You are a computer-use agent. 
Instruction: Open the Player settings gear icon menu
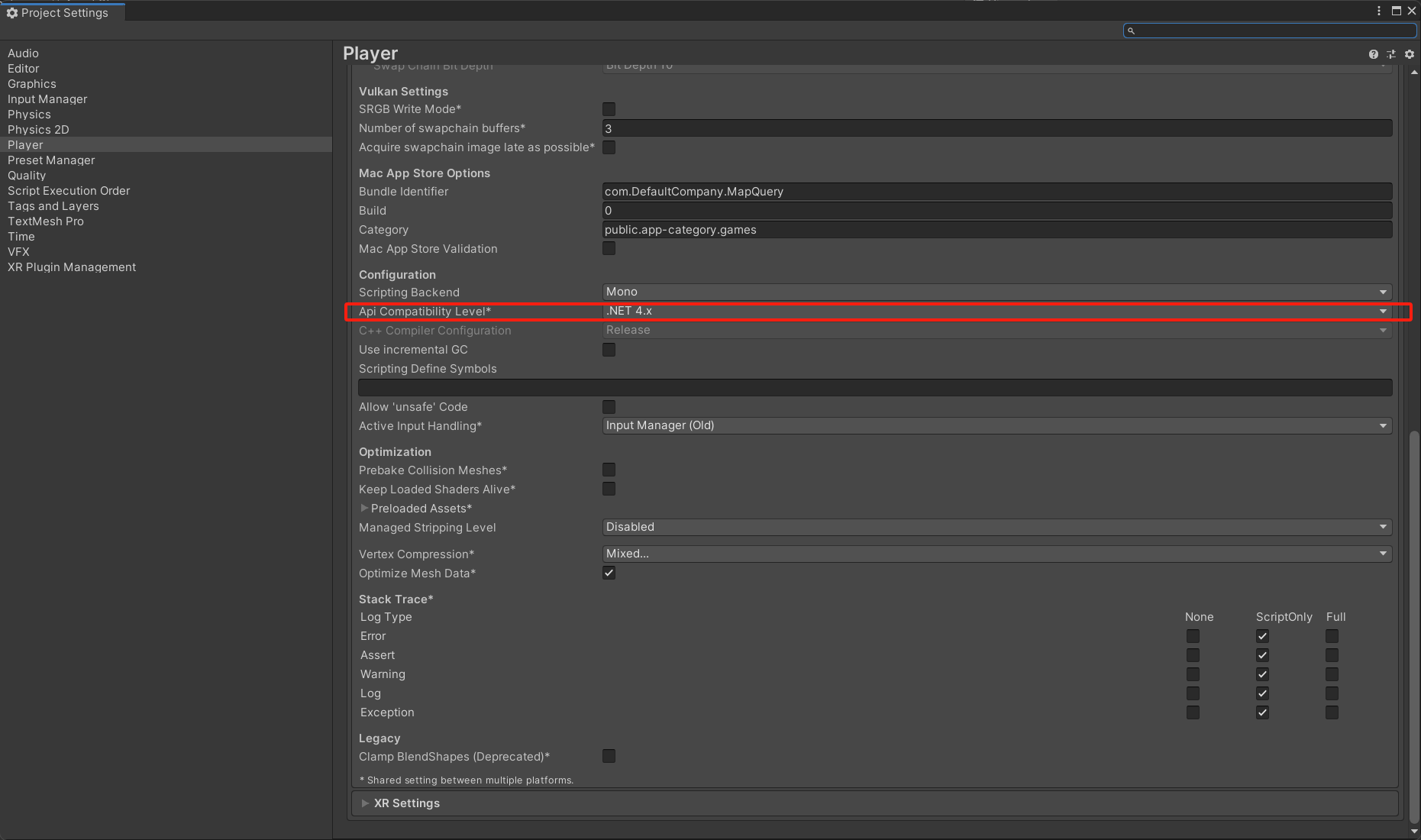pos(1409,54)
